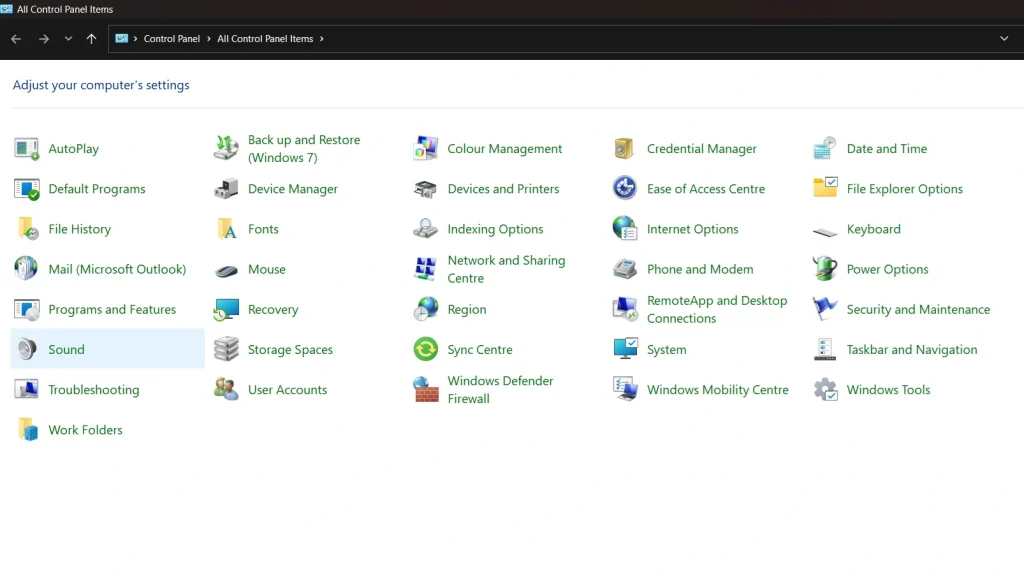Screen dimensions: 1024x574
Task: Click the Windows Defender Firewall icon
Action: pos(426,390)
